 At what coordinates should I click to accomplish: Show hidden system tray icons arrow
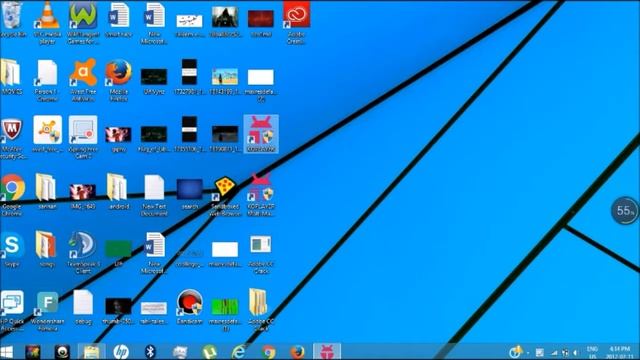[x=528, y=353]
